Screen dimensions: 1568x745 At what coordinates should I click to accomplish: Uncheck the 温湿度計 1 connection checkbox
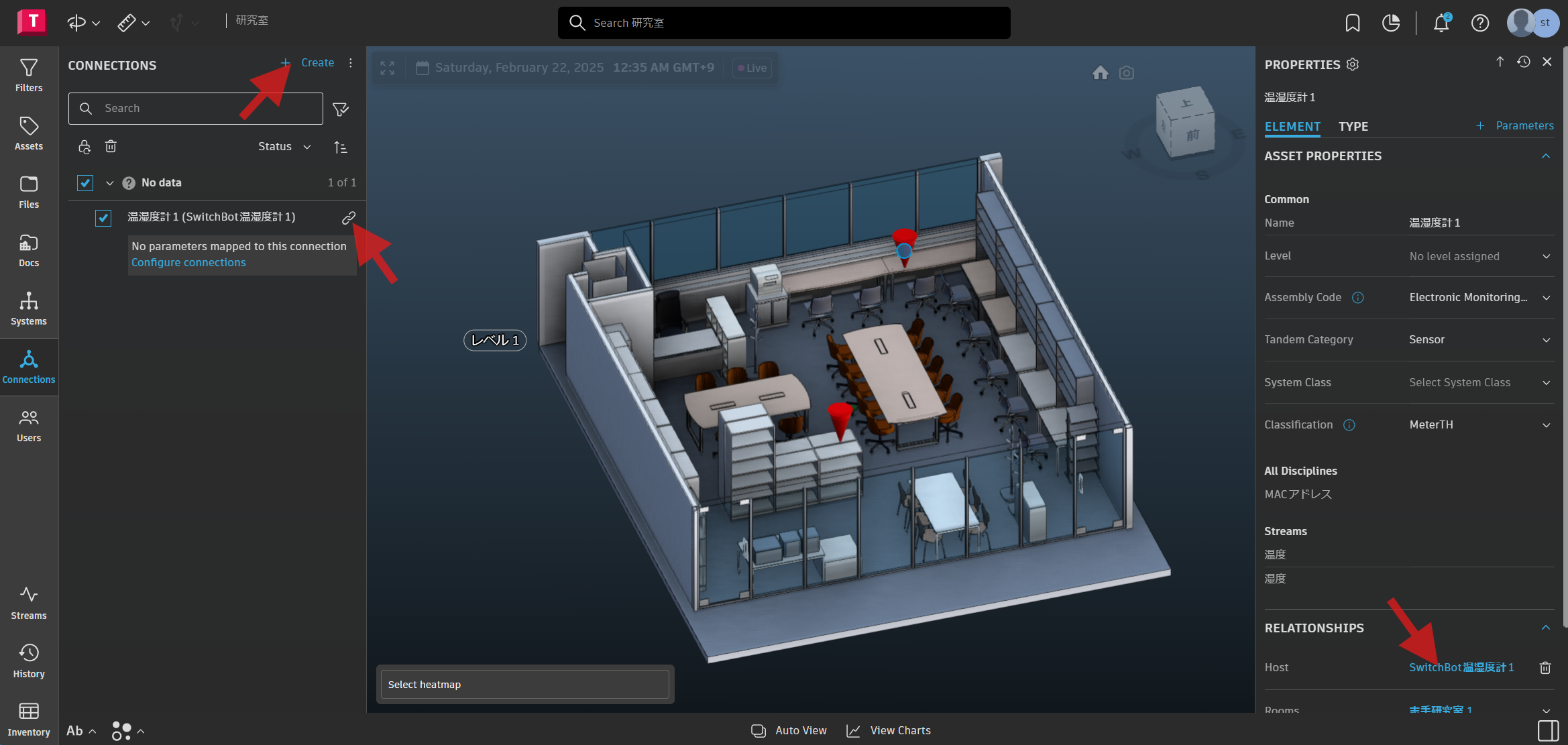pos(103,218)
